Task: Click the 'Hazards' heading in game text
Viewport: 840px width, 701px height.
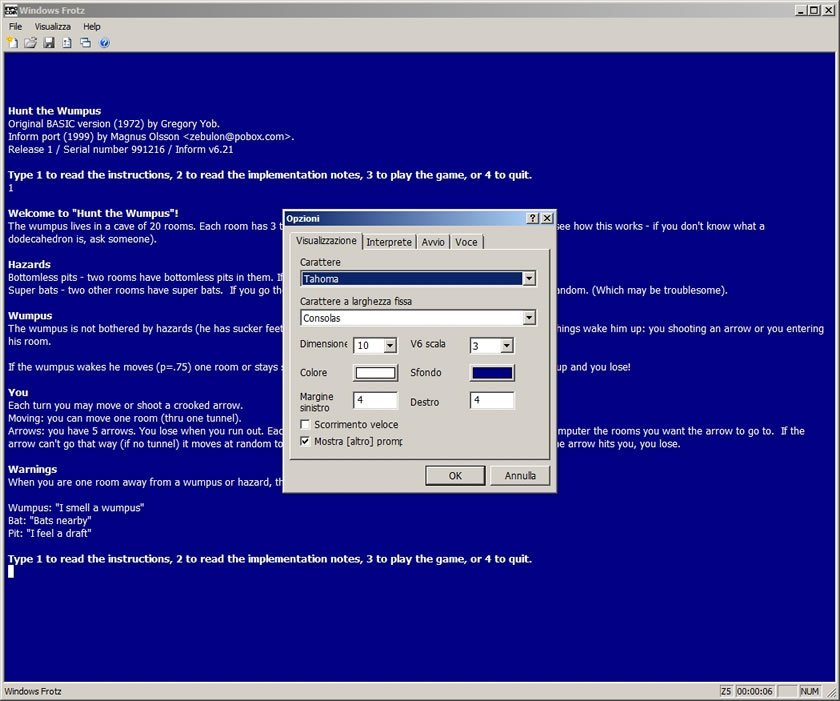Action: point(29,265)
